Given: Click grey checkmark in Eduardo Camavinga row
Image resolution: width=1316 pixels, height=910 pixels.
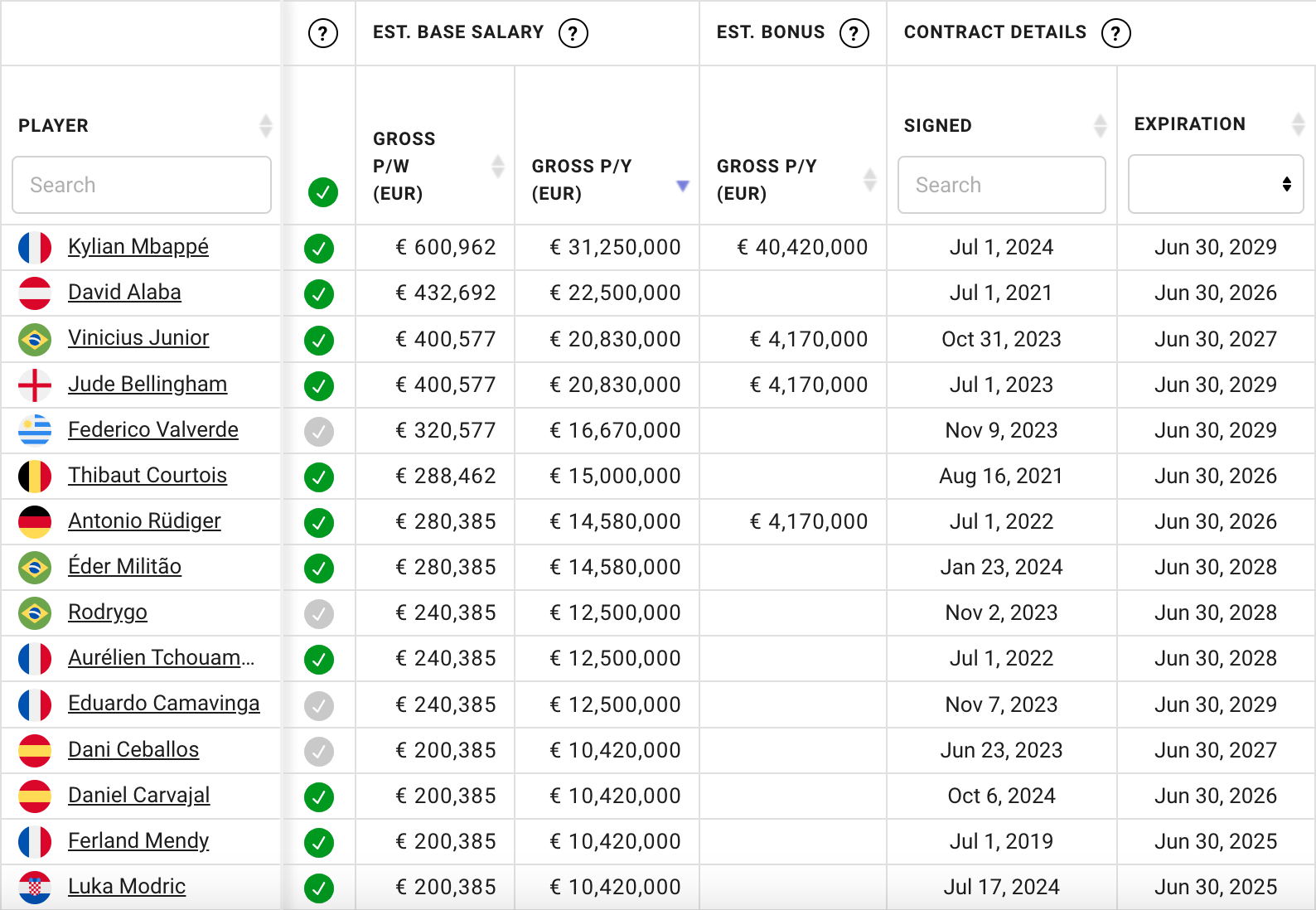Looking at the screenshot, I should tap(319, 705).
